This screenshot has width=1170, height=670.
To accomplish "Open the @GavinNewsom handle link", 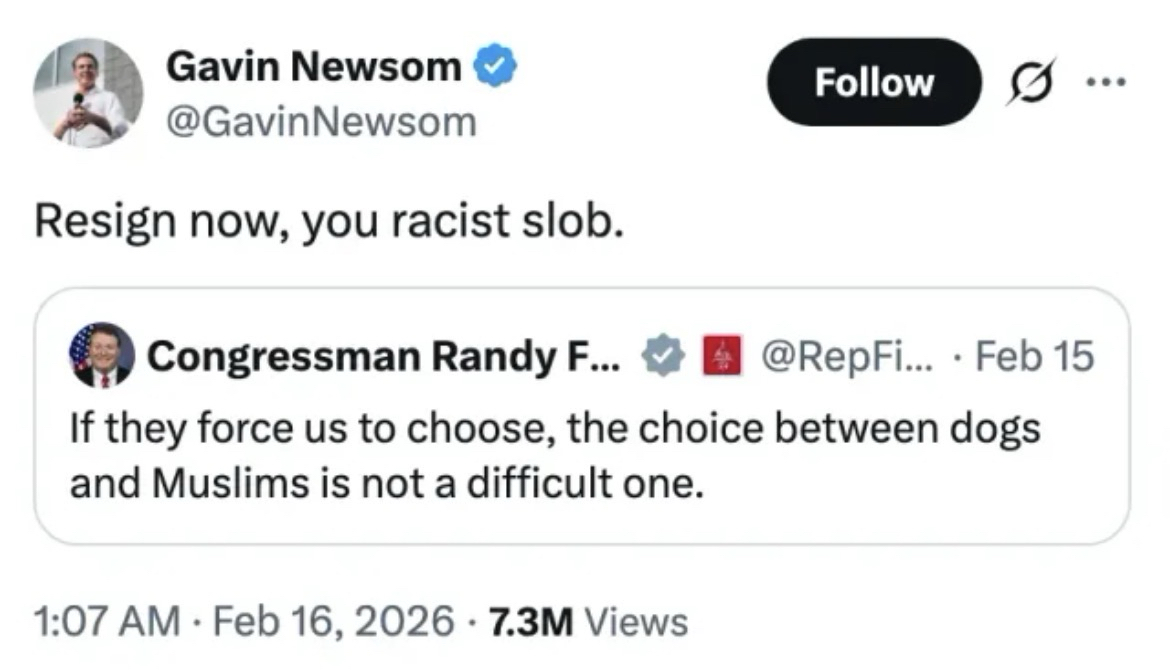I will pos(320,121).
